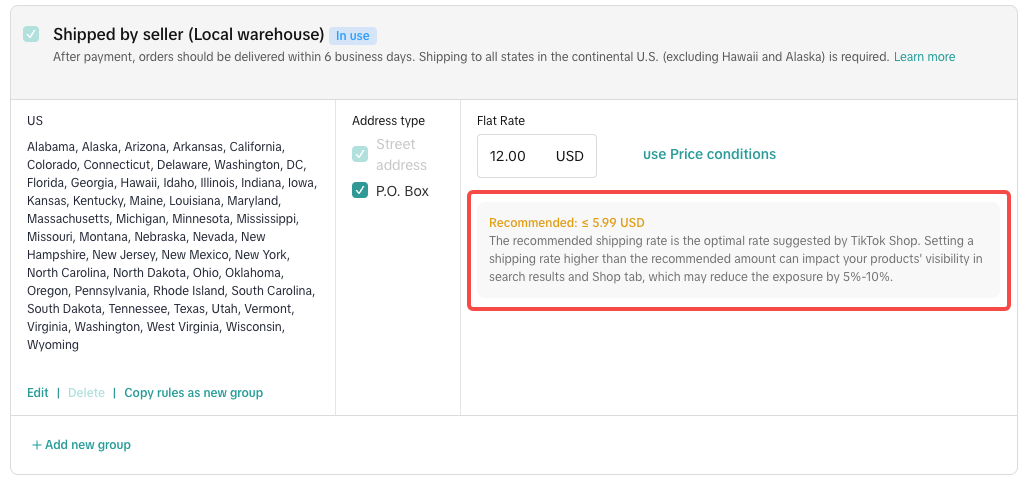Click the Add new group text
The height and width of the screenshot is (479, 1026).
(88, 445)
